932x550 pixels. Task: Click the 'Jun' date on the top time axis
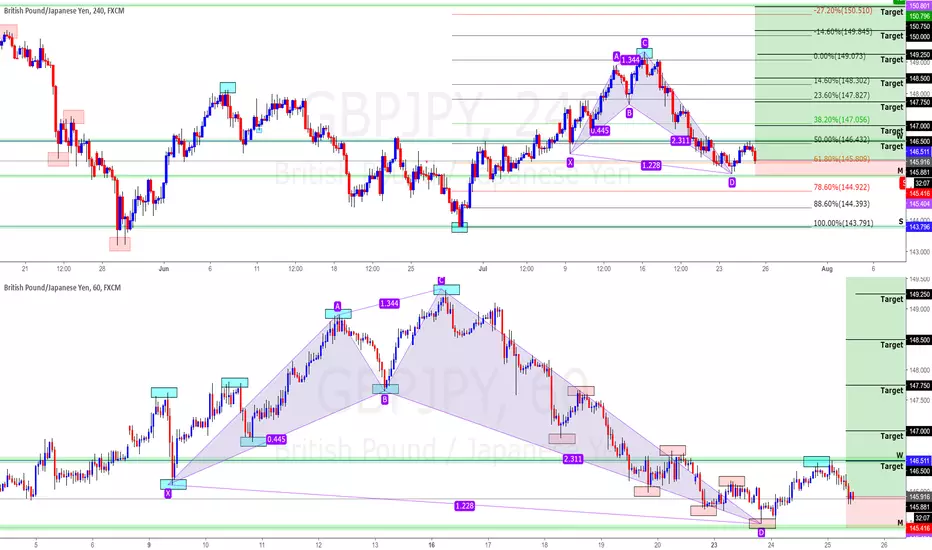tap(164, 269)
